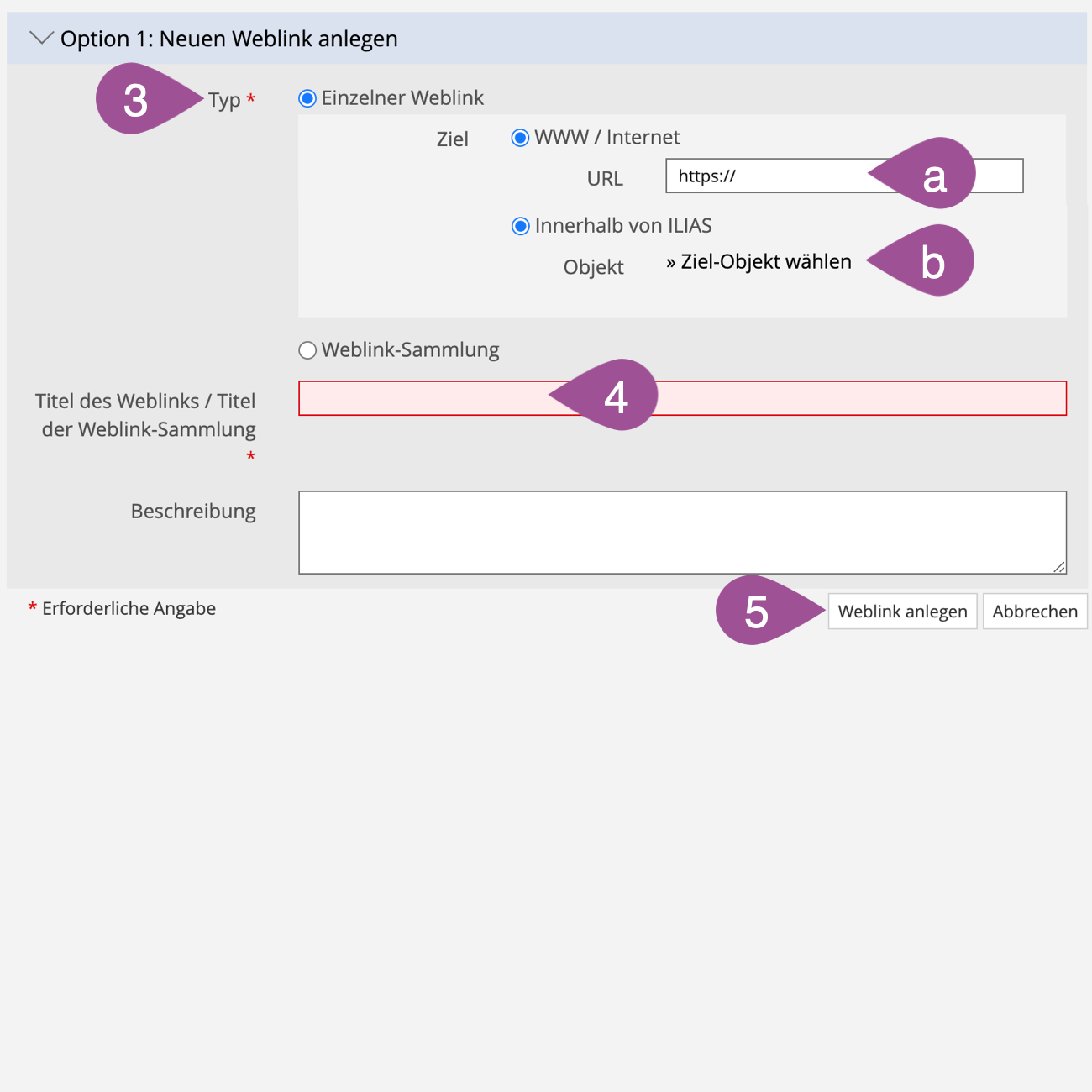Select 'Innerhalb von ILIAS' radio option
The width and height of the screenshot is (1092, 1092).
click(x=521, y=226)
